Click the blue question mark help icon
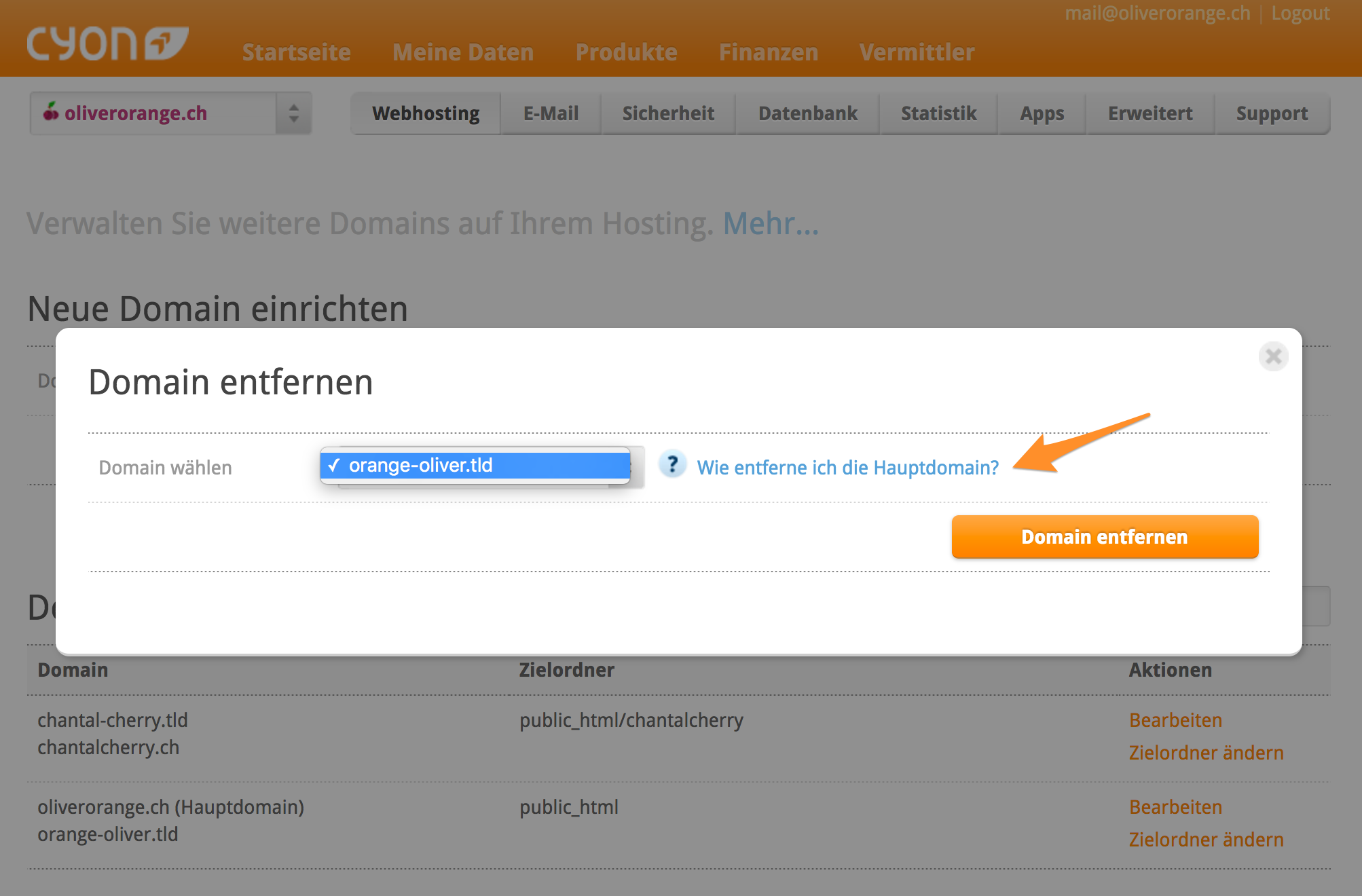 tap(672, 466)
